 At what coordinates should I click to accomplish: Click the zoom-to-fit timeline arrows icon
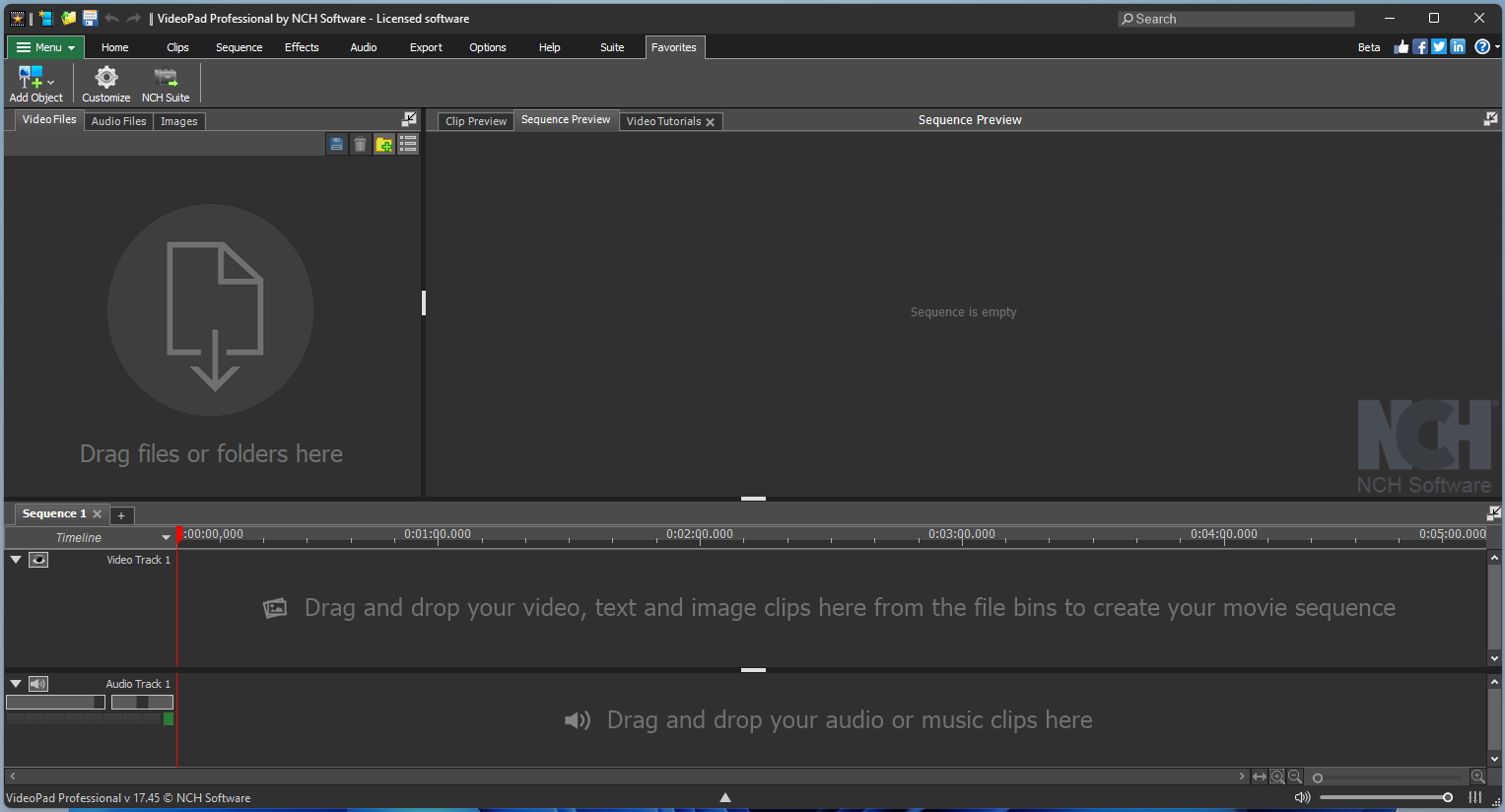1260,777
